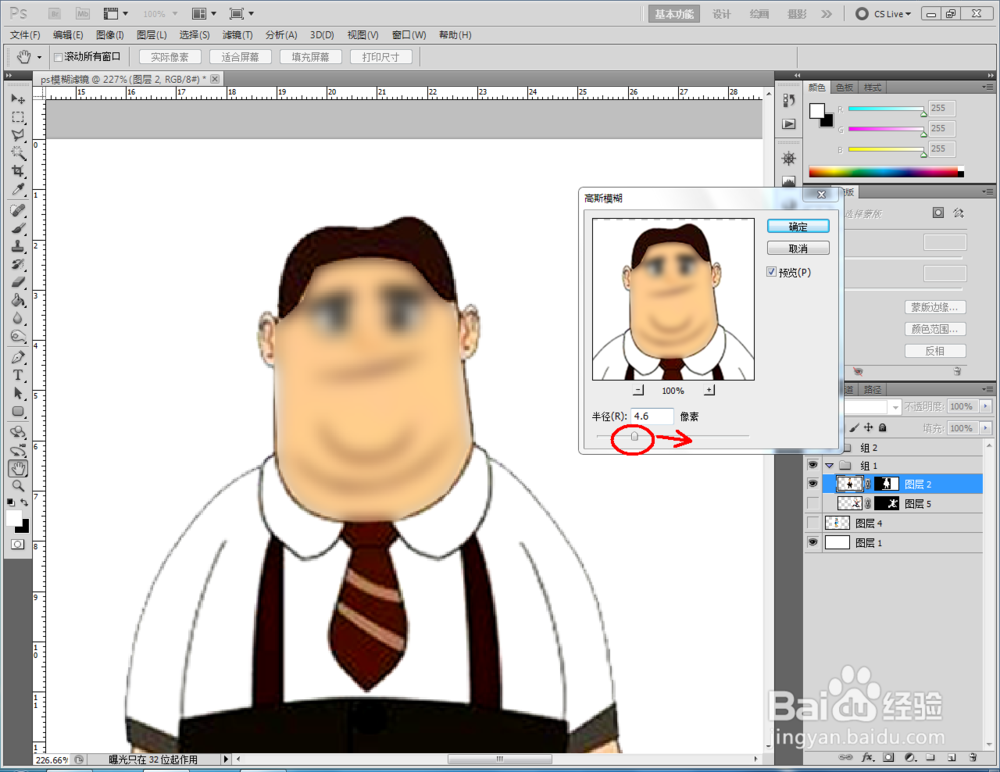Select the Dodge tool
This screenshot has width=1000, height=772.
pyautogui.click(x=18, y=336)
